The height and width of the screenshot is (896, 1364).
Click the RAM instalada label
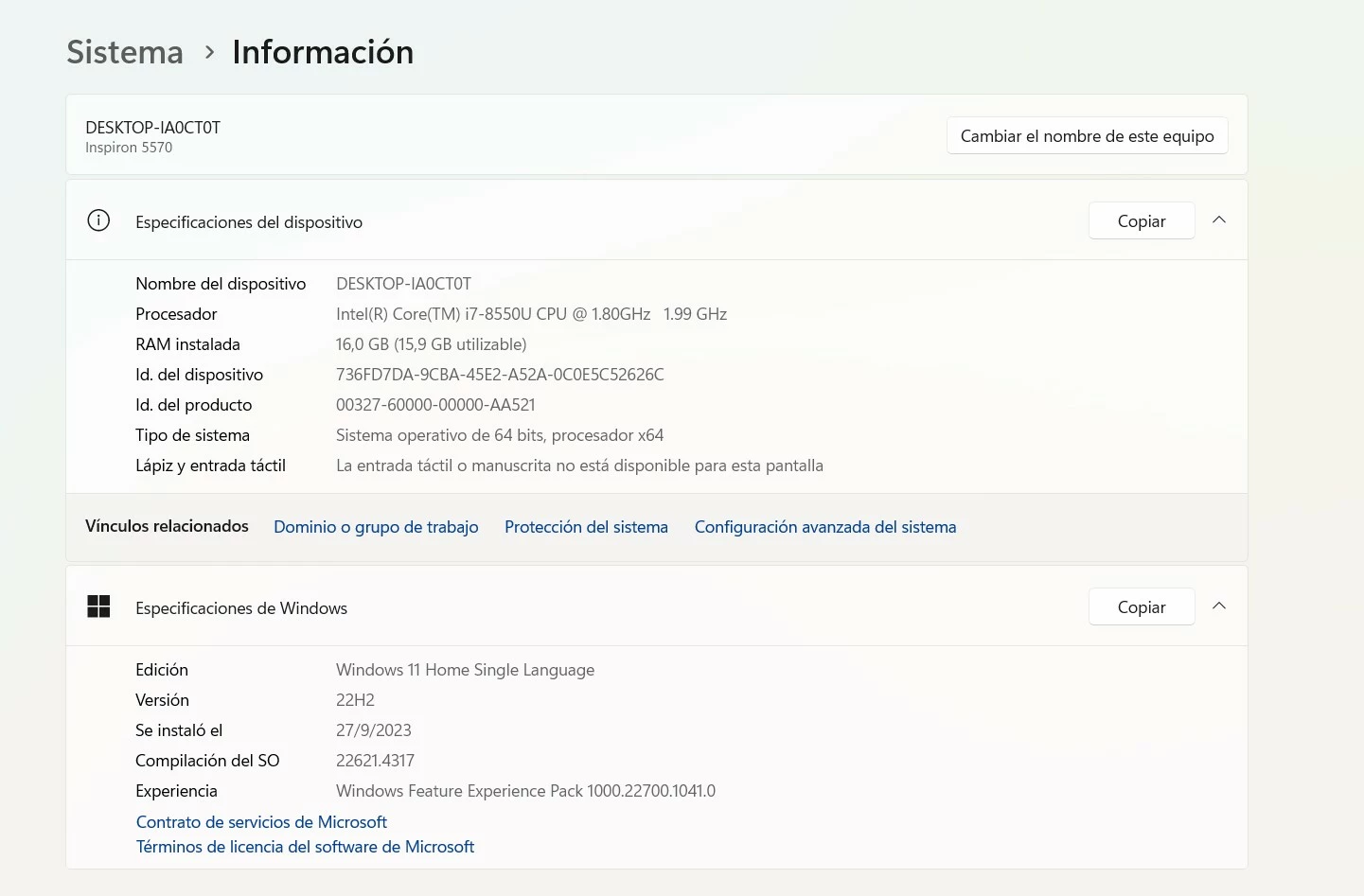pos(187,344)
